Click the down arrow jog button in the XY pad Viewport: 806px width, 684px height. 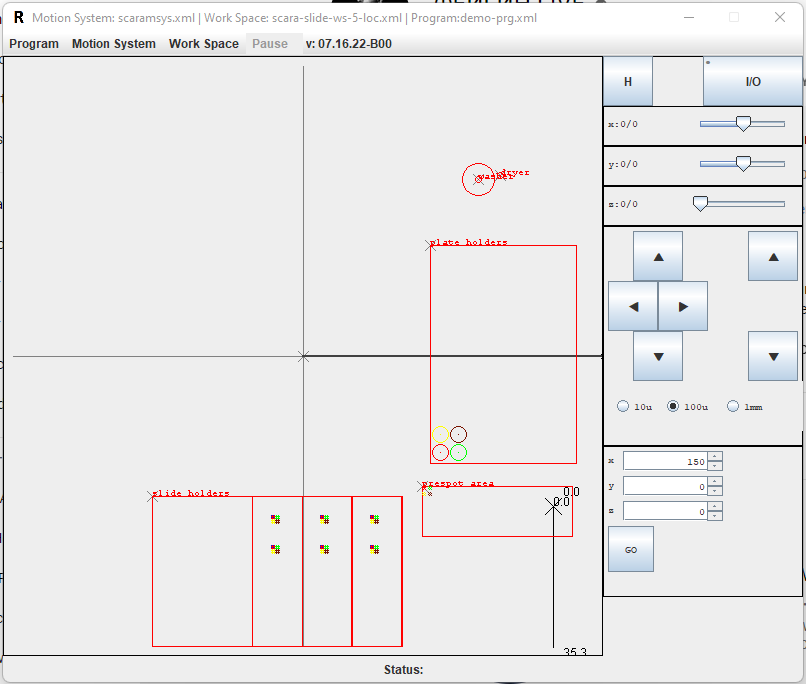[x=658, y=356]
